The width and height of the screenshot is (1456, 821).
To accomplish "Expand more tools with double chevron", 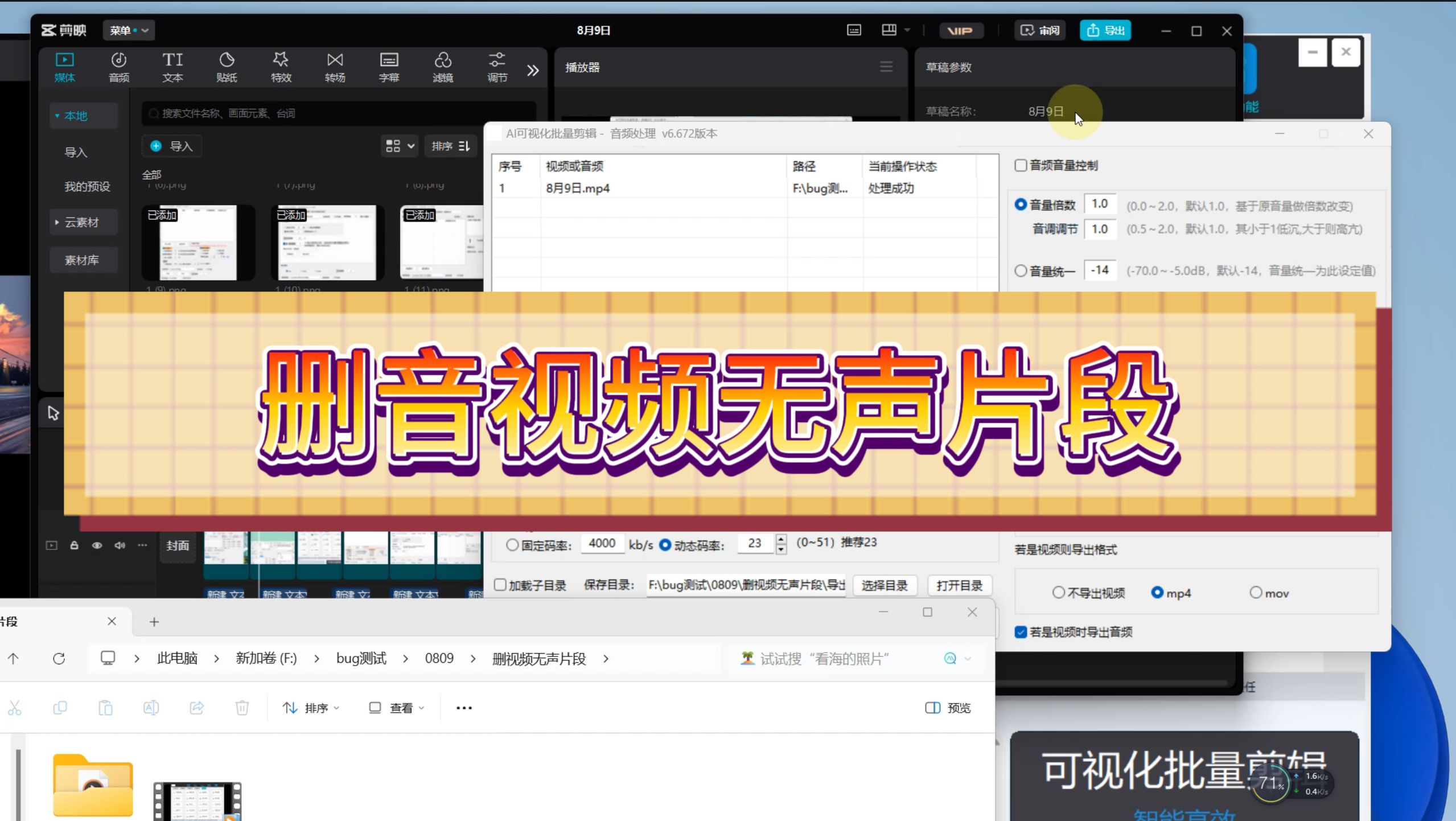I will (533, 71).
